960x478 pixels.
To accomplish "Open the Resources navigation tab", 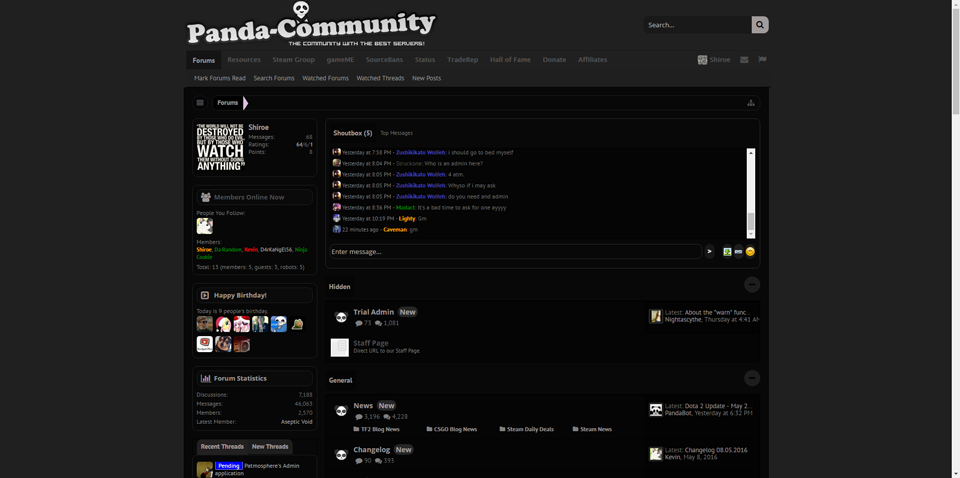I will pyautogui.click(x=244, y=60).
